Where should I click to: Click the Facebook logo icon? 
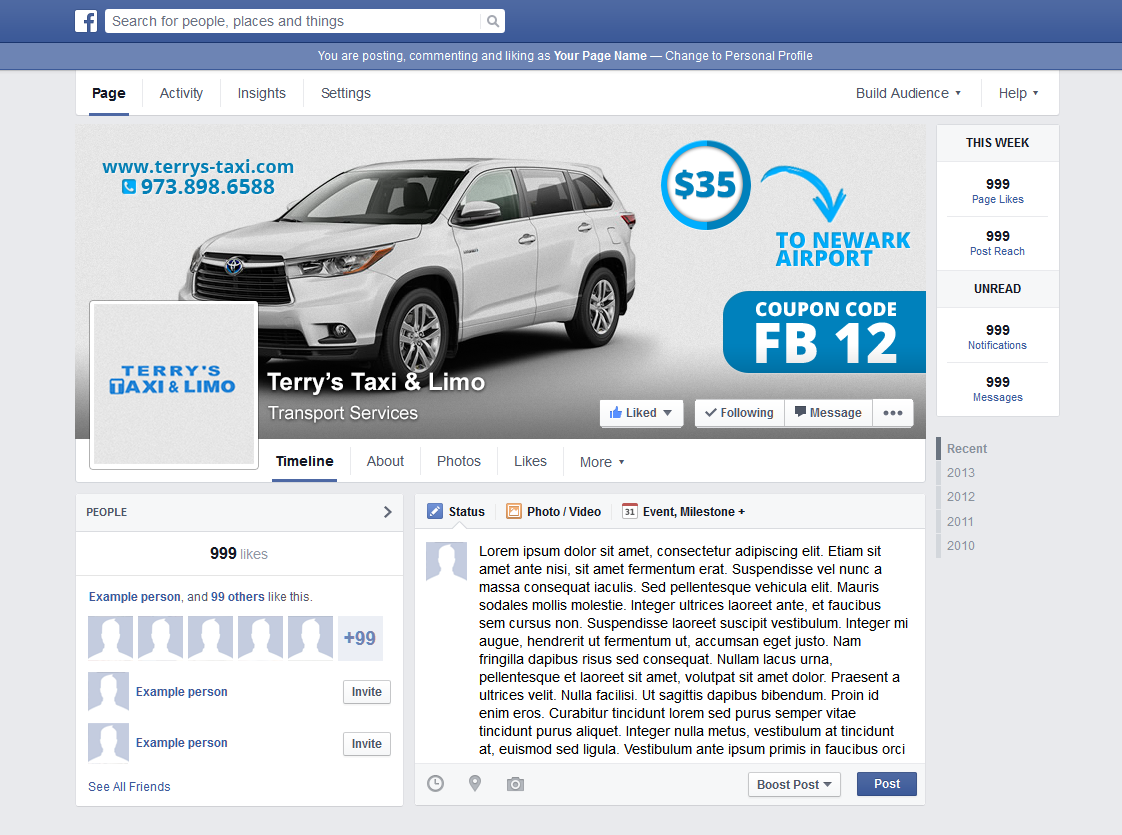tap(86, 21)
